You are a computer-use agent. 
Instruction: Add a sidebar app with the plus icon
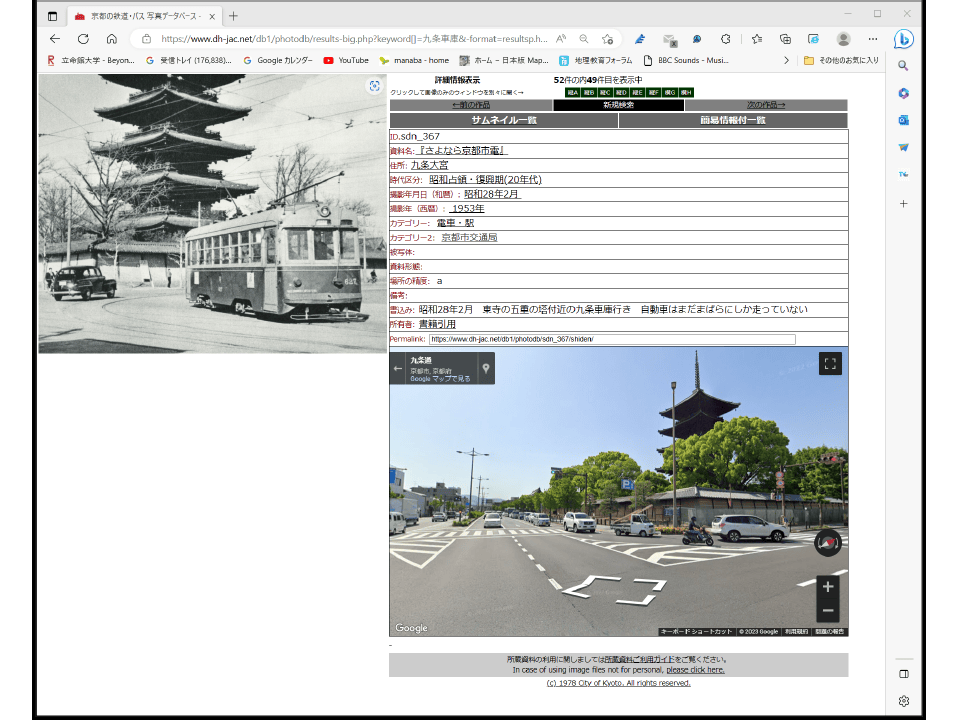903,203
